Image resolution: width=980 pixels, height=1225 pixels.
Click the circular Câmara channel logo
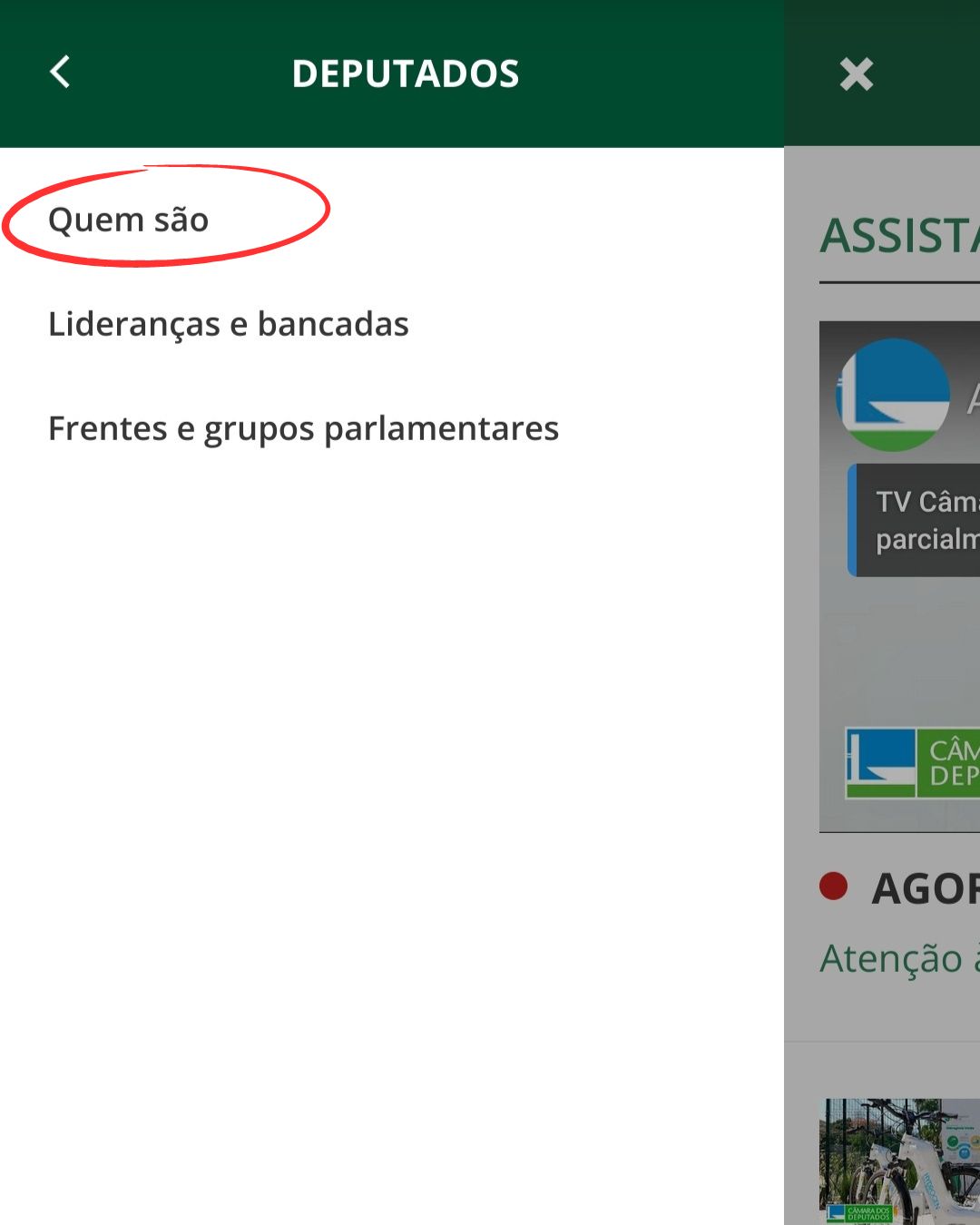click(892, 395)
